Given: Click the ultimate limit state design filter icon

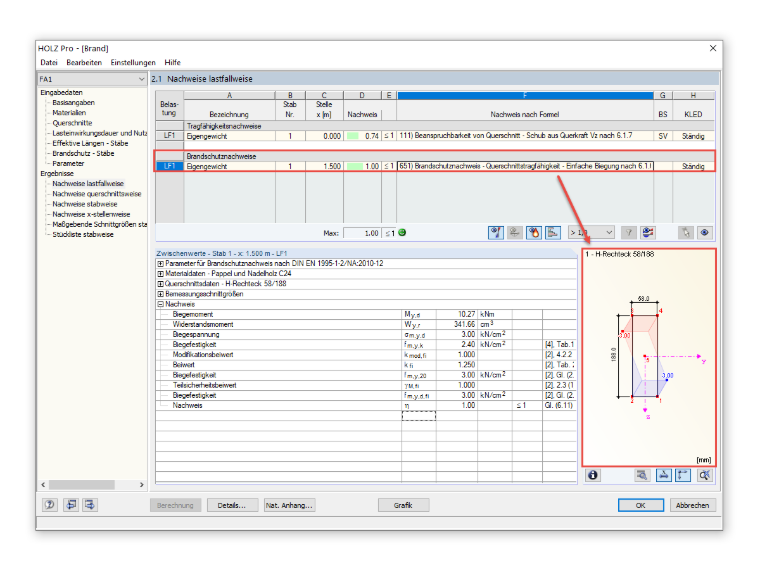Looking at the screenshot, I should pos(495,233).
